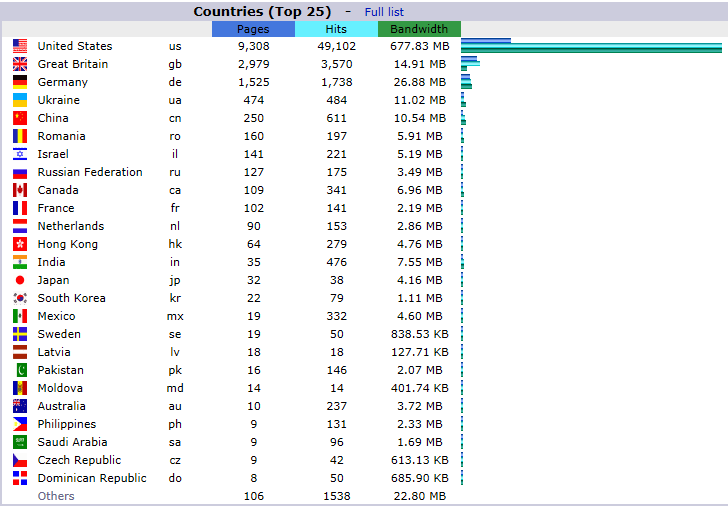Image resolution: width=728 pixels, height=507 pixels.
Task: Select the 9,308 pages value
Action: pos(254,46)
